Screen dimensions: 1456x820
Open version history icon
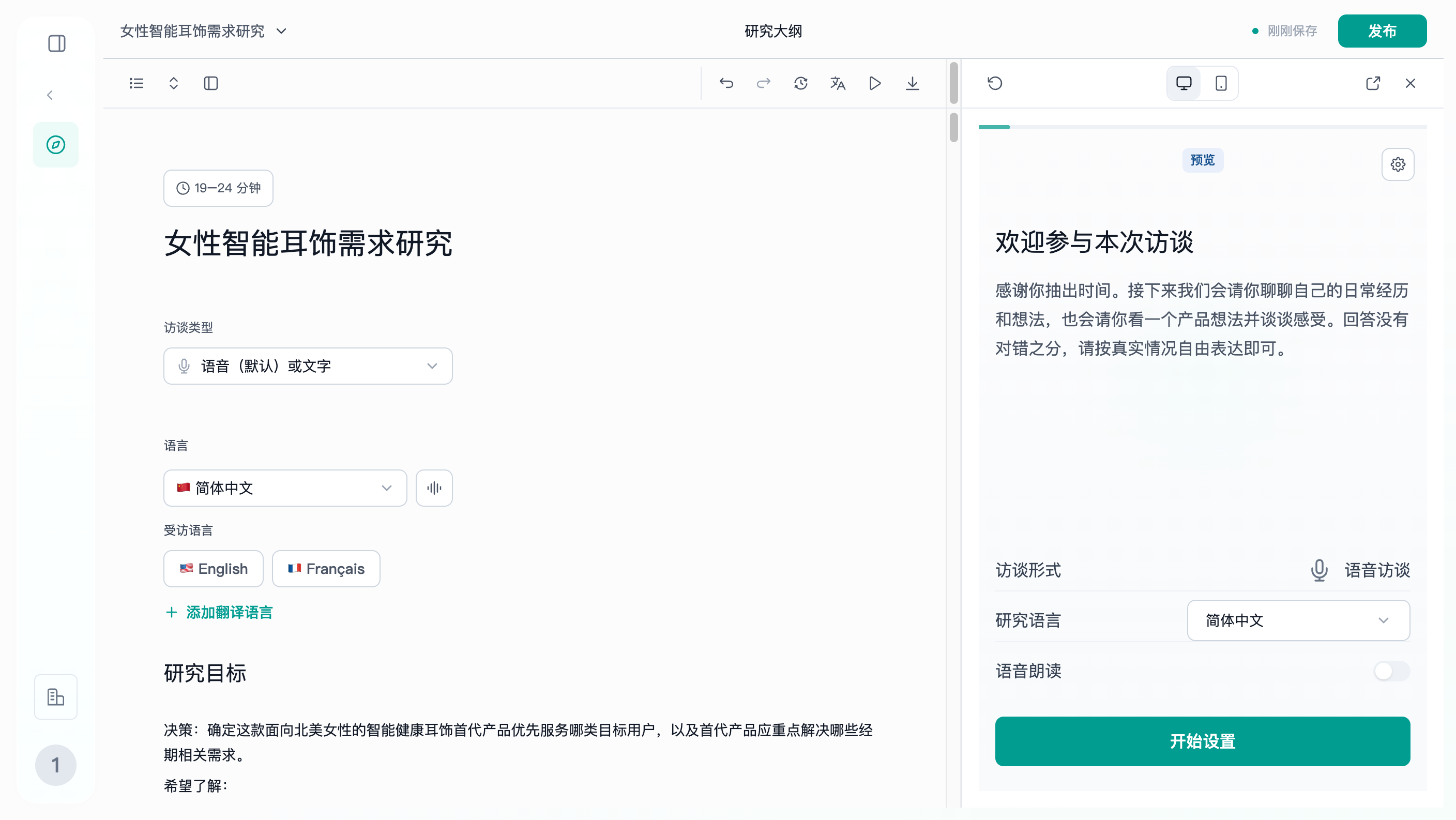(801, 84)
